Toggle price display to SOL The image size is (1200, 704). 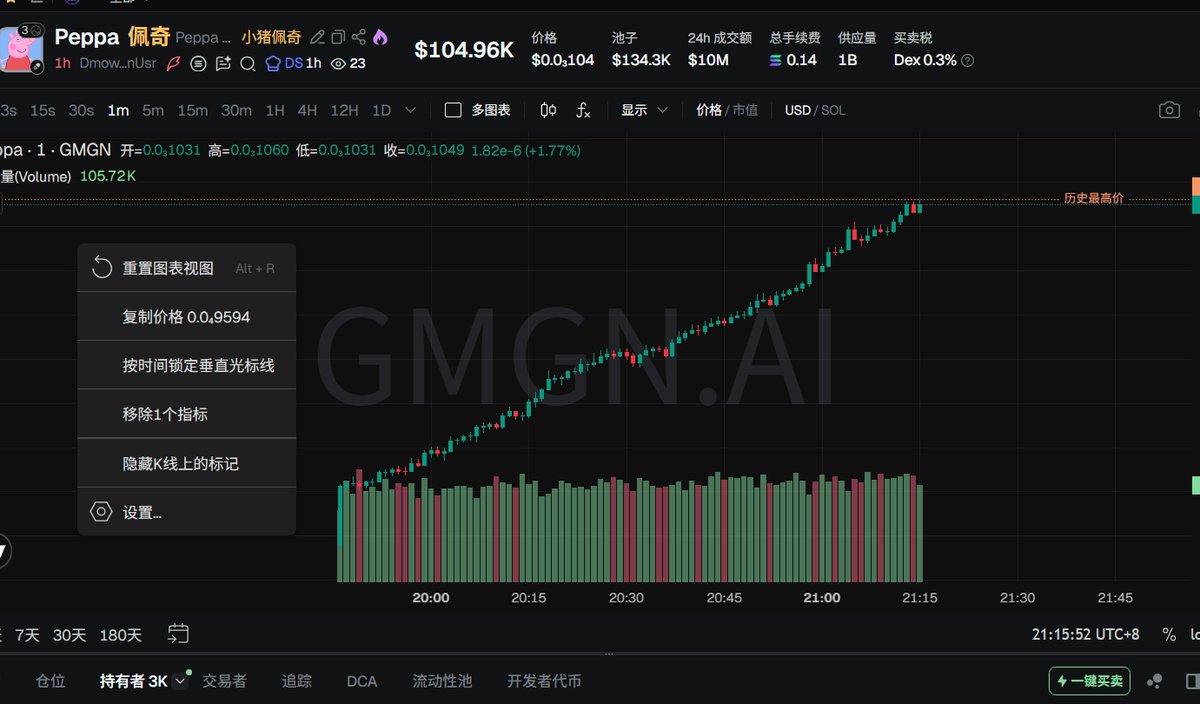tap(834, 110)
